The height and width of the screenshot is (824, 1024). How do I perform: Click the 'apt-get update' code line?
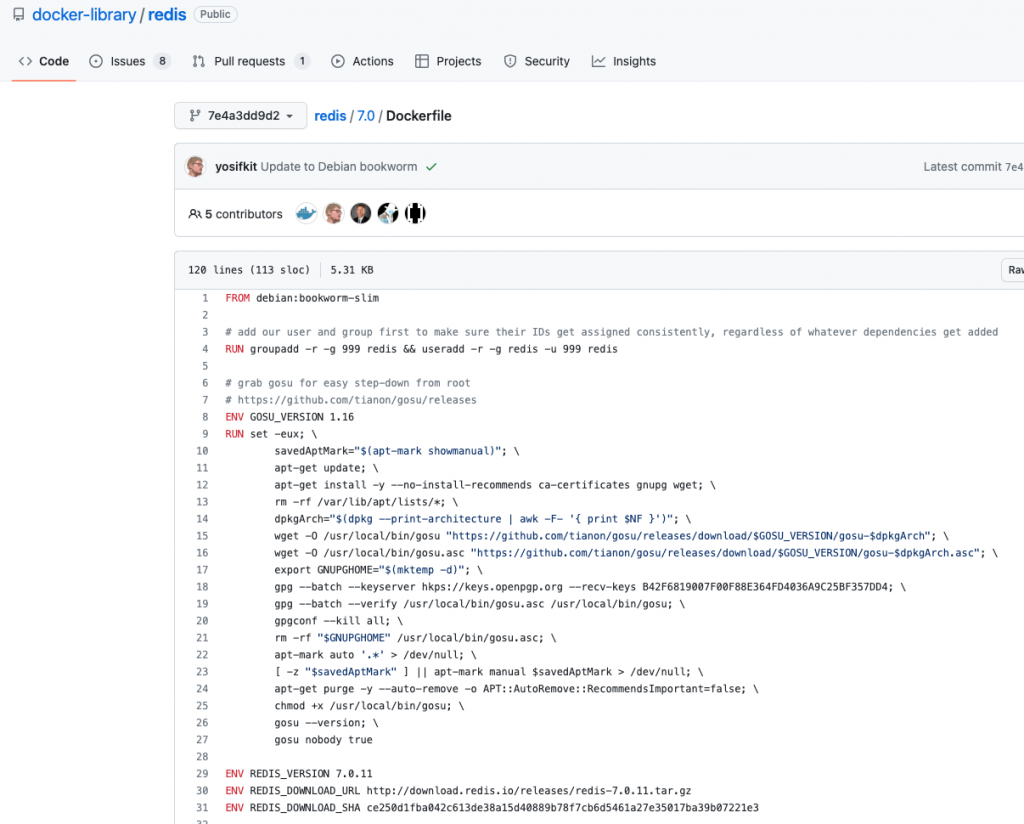pyautogui.click(x=326, y=467)
